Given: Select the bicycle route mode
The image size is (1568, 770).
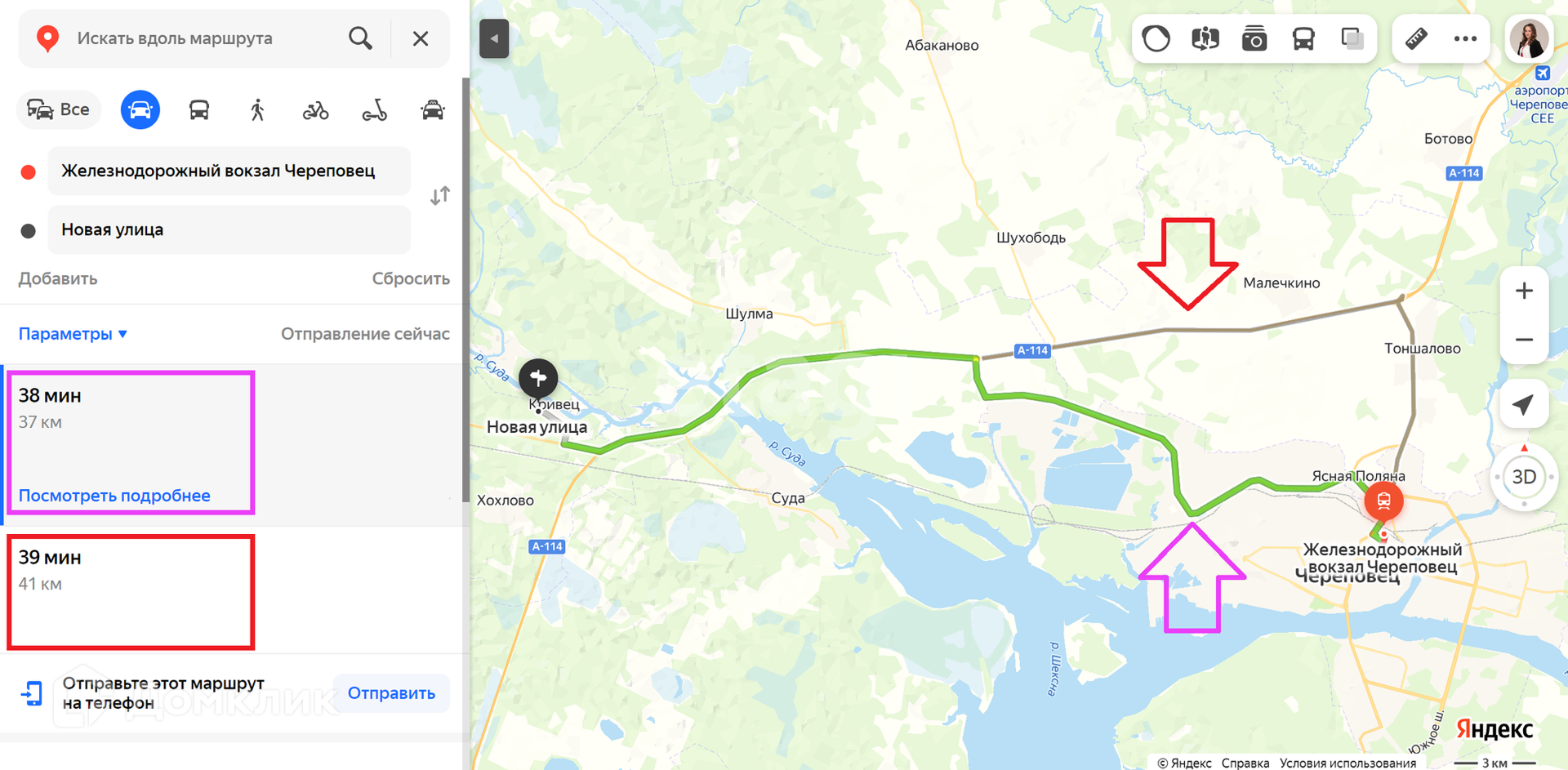Looking at the screenshot, I should [x=315, y=109].
